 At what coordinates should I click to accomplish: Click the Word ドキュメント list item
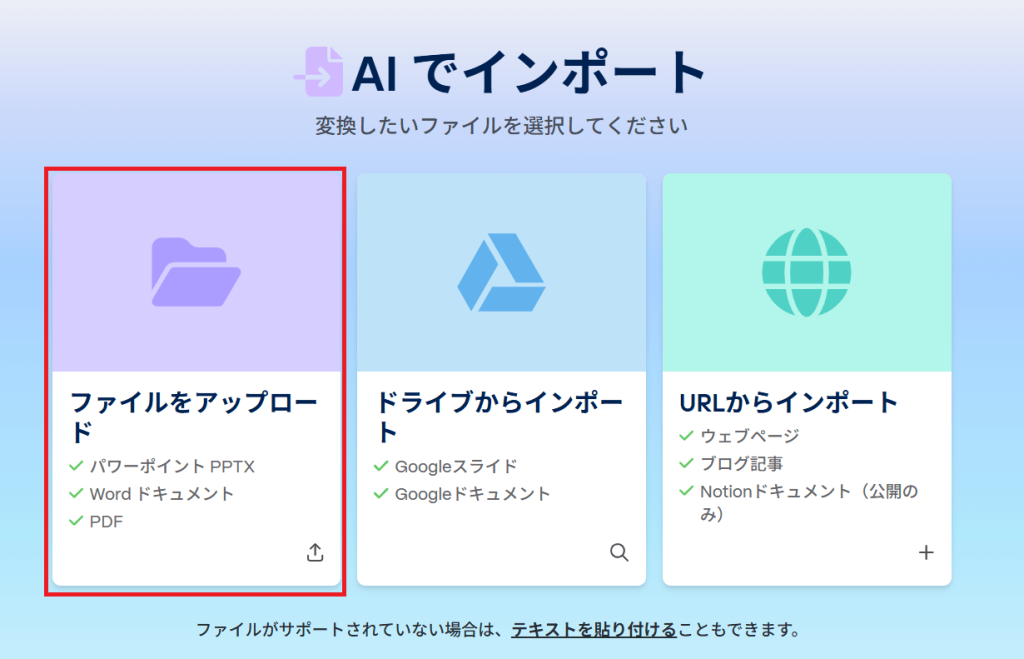(x=161, y=494)
